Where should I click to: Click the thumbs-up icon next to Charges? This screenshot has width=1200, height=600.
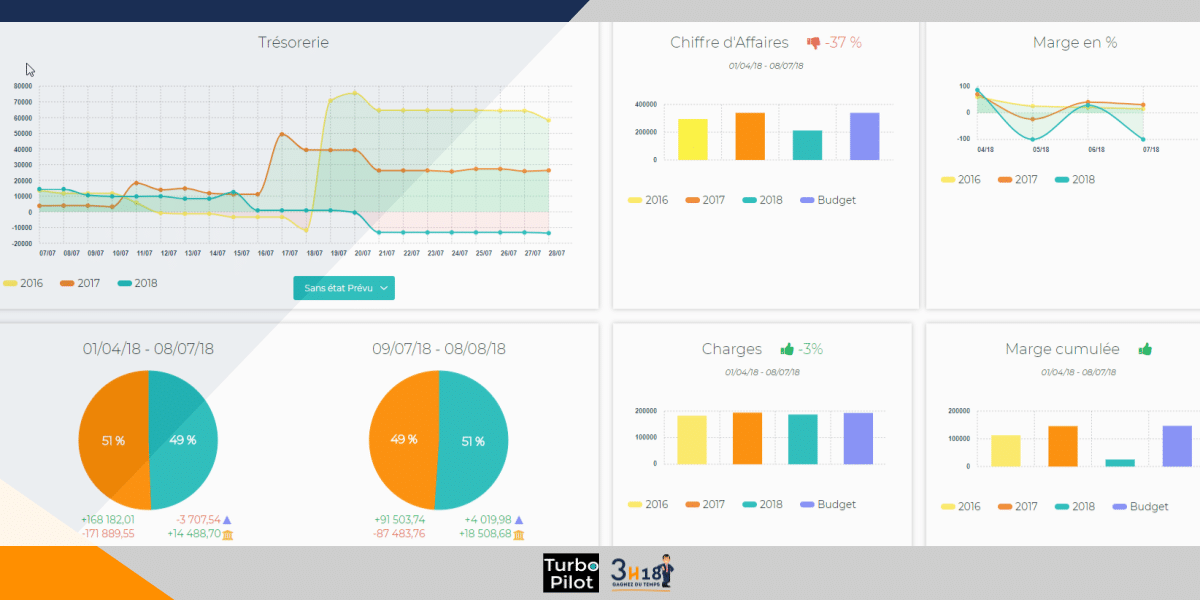787,349
